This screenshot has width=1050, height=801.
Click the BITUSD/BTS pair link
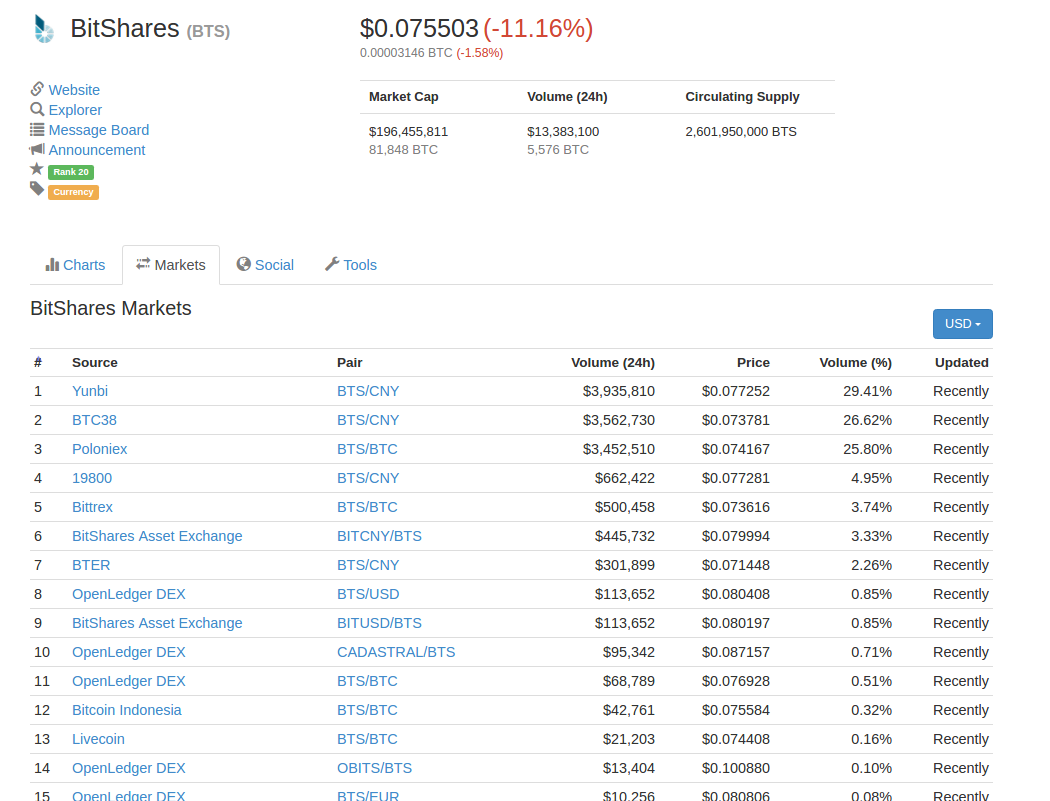[379, 623]
